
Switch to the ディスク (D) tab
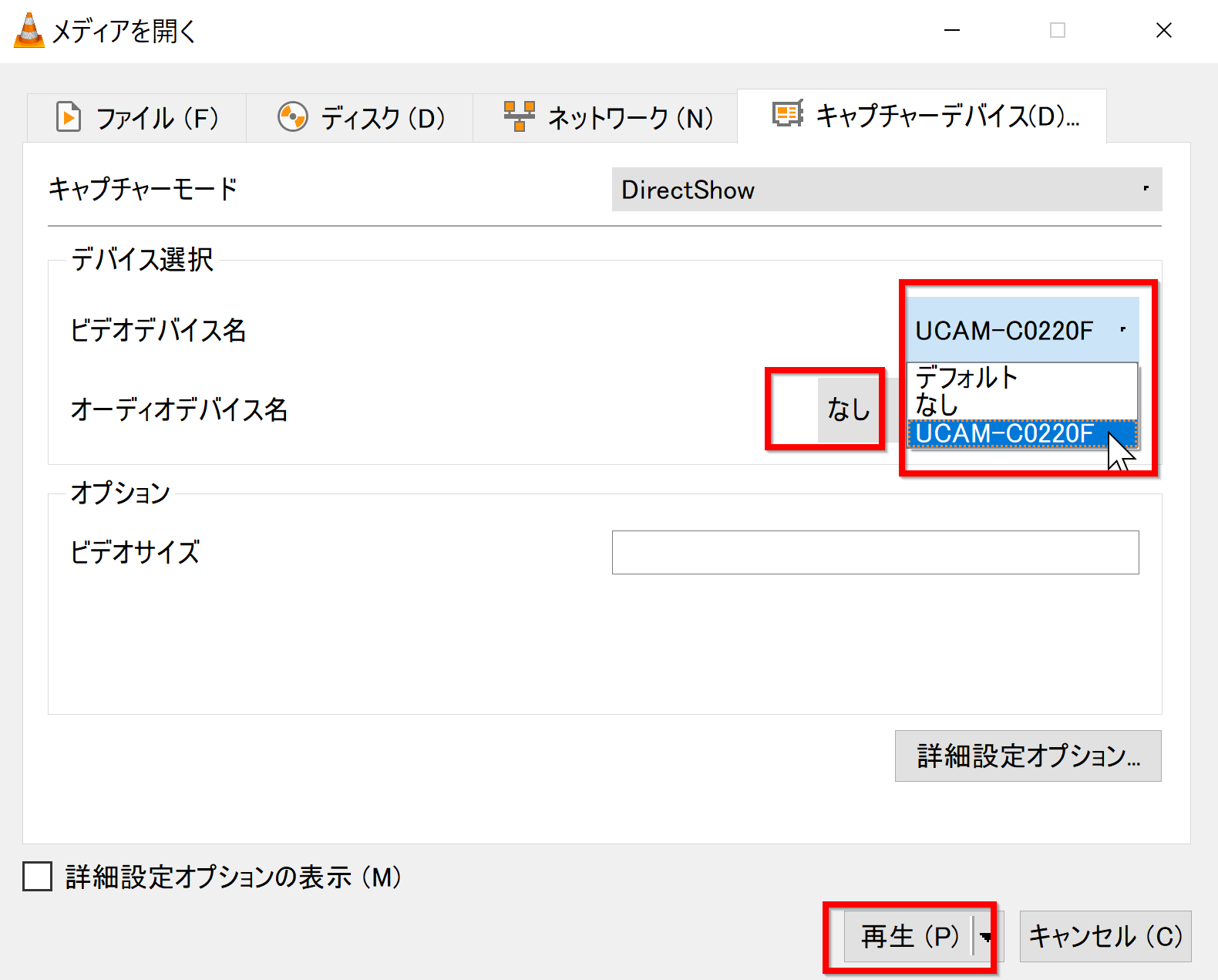[x=360, y=118]
